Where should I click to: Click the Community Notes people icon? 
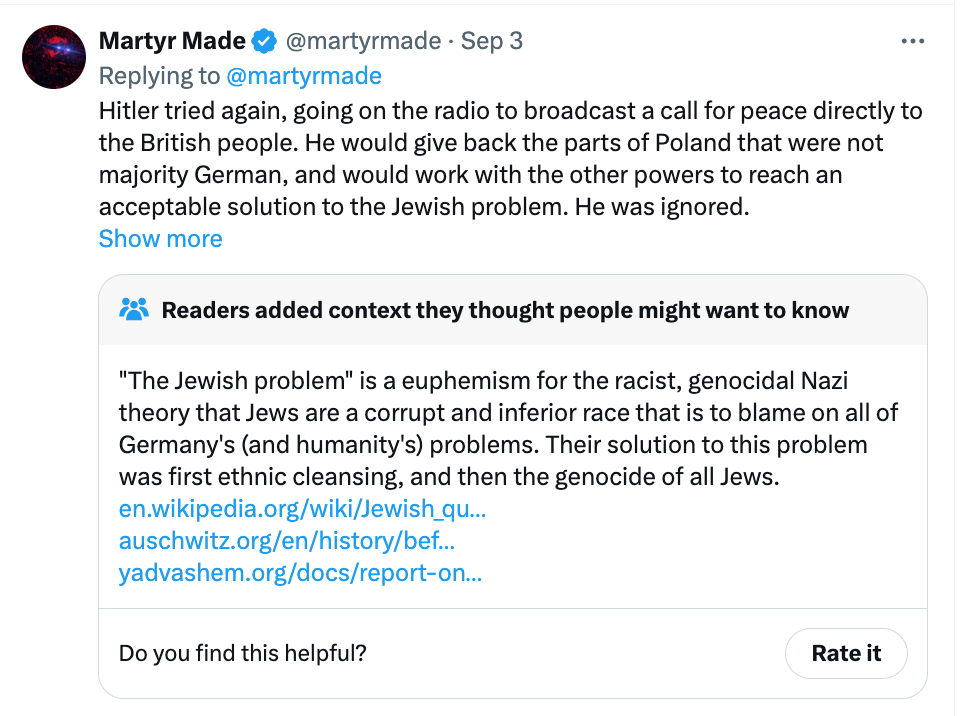(134, 310)
